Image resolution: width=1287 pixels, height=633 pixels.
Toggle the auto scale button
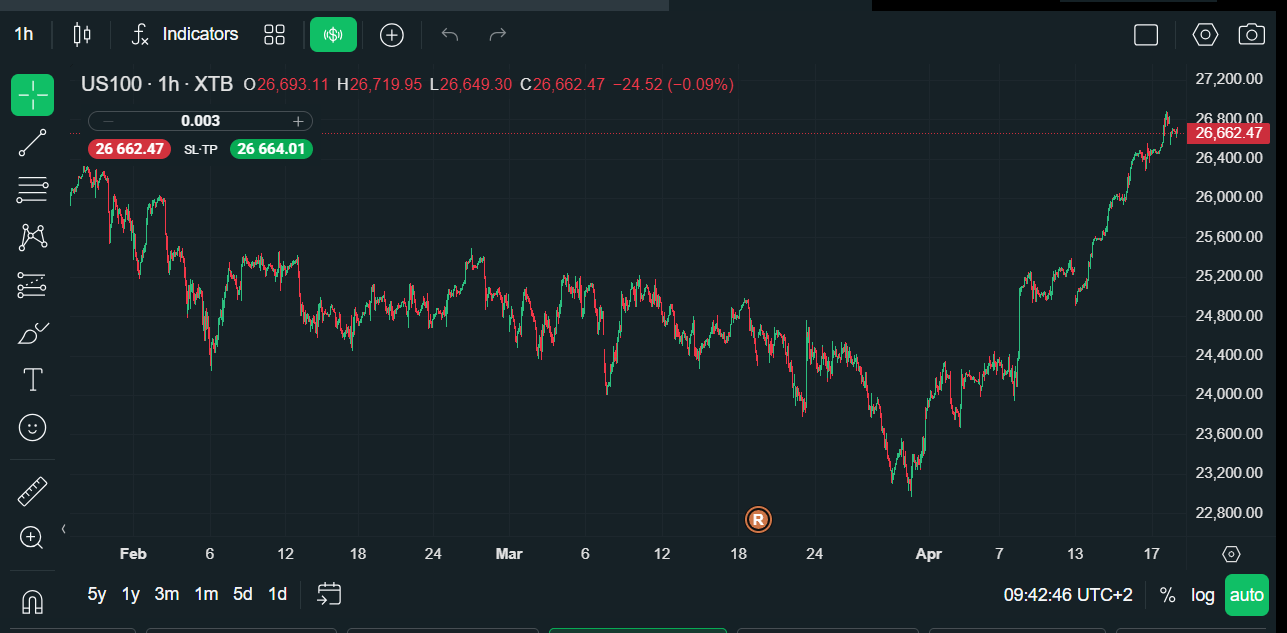tap(1246, 595)
